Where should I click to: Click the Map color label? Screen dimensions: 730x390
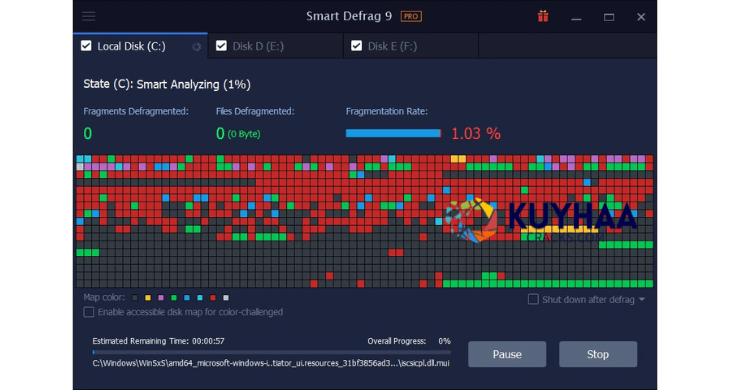pyautogui.click(x=104, y=297)
